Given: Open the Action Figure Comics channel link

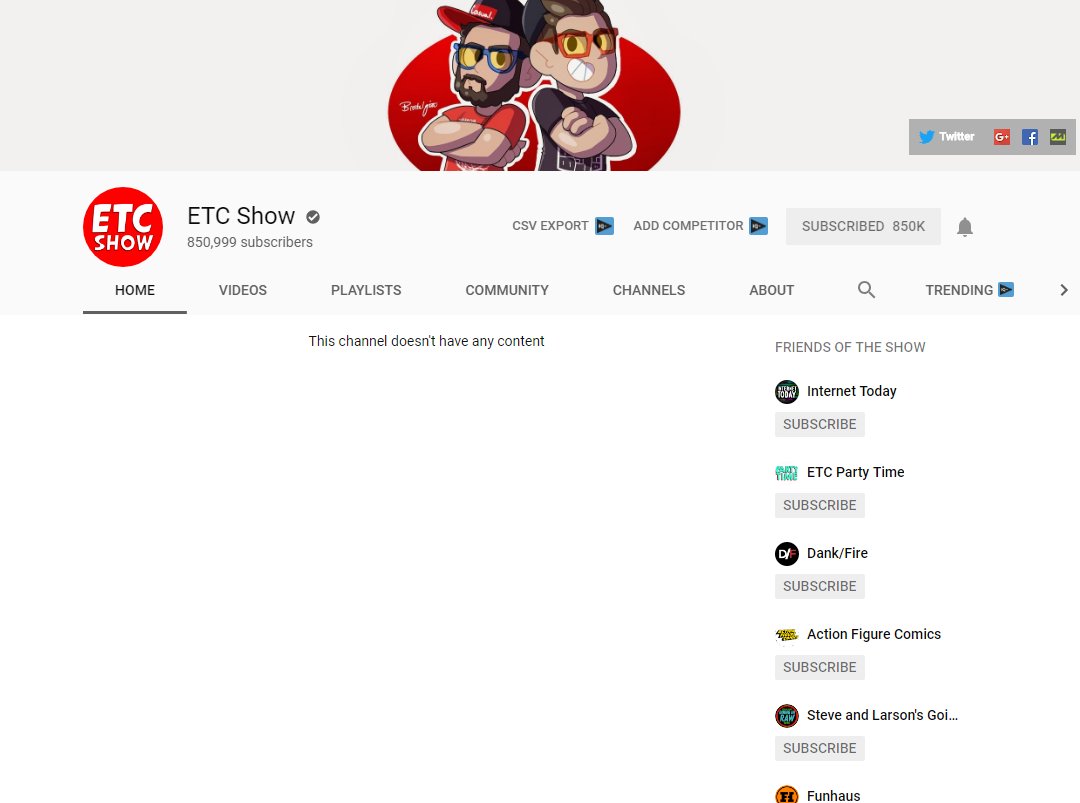Looking at the screenshot, I should [x=873, y=634].
